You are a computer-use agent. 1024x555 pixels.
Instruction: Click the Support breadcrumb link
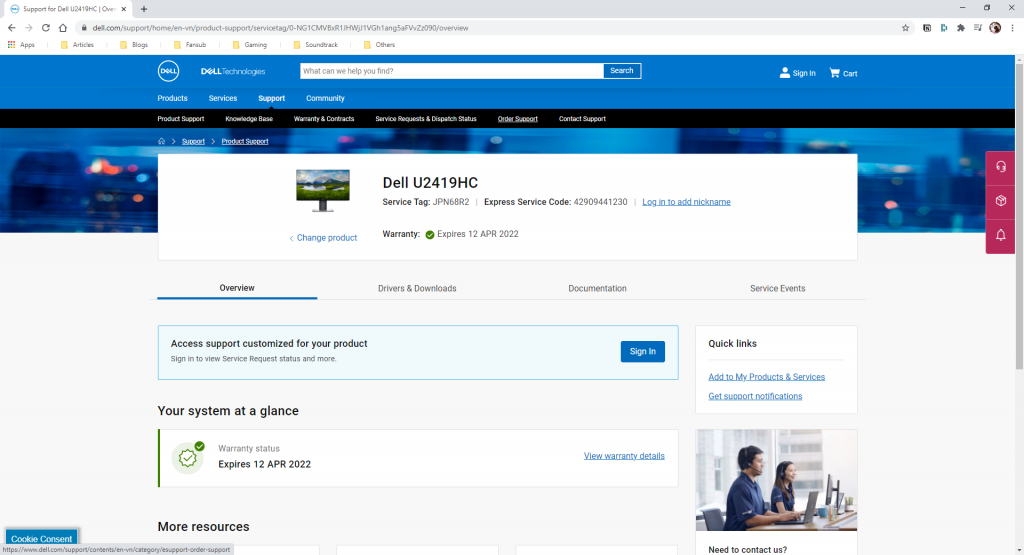tap(193, 141)
